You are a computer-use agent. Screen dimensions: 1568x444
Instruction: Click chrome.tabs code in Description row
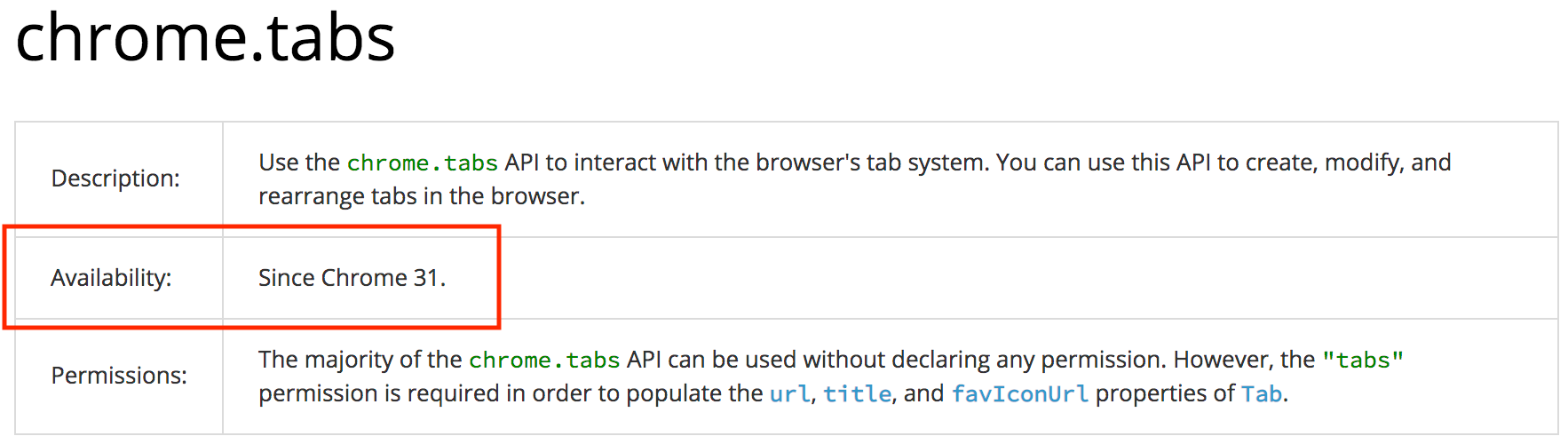pos(422,163)
